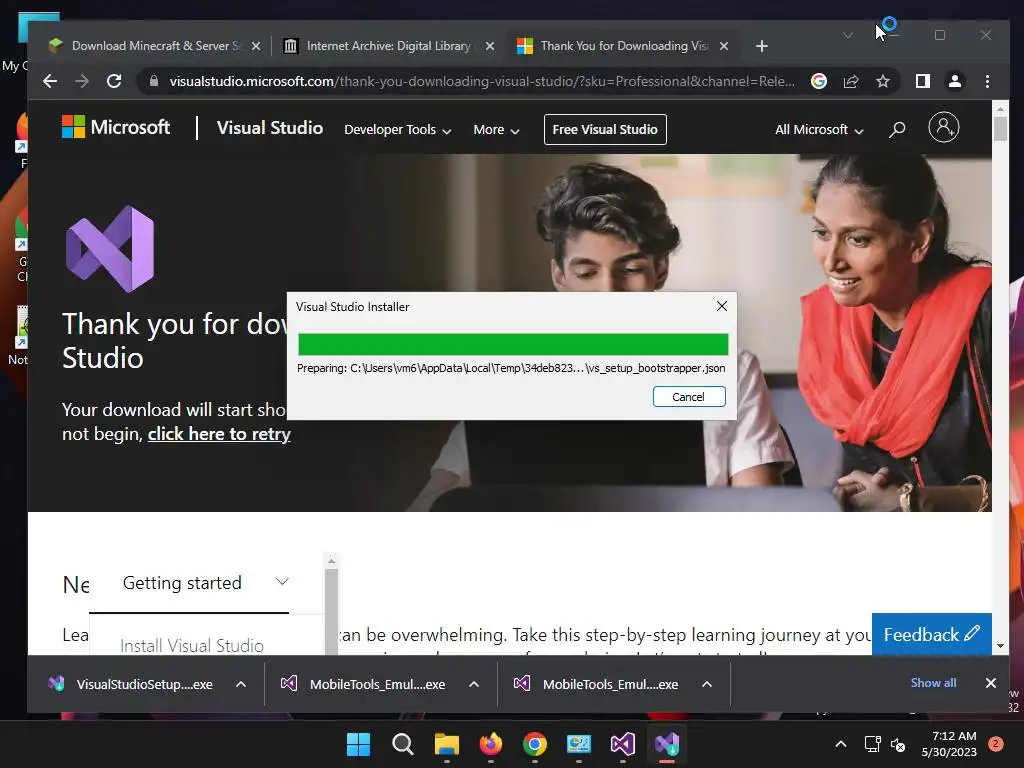
Task: Click the sign-in account icon
Action: tap(944, 127)
